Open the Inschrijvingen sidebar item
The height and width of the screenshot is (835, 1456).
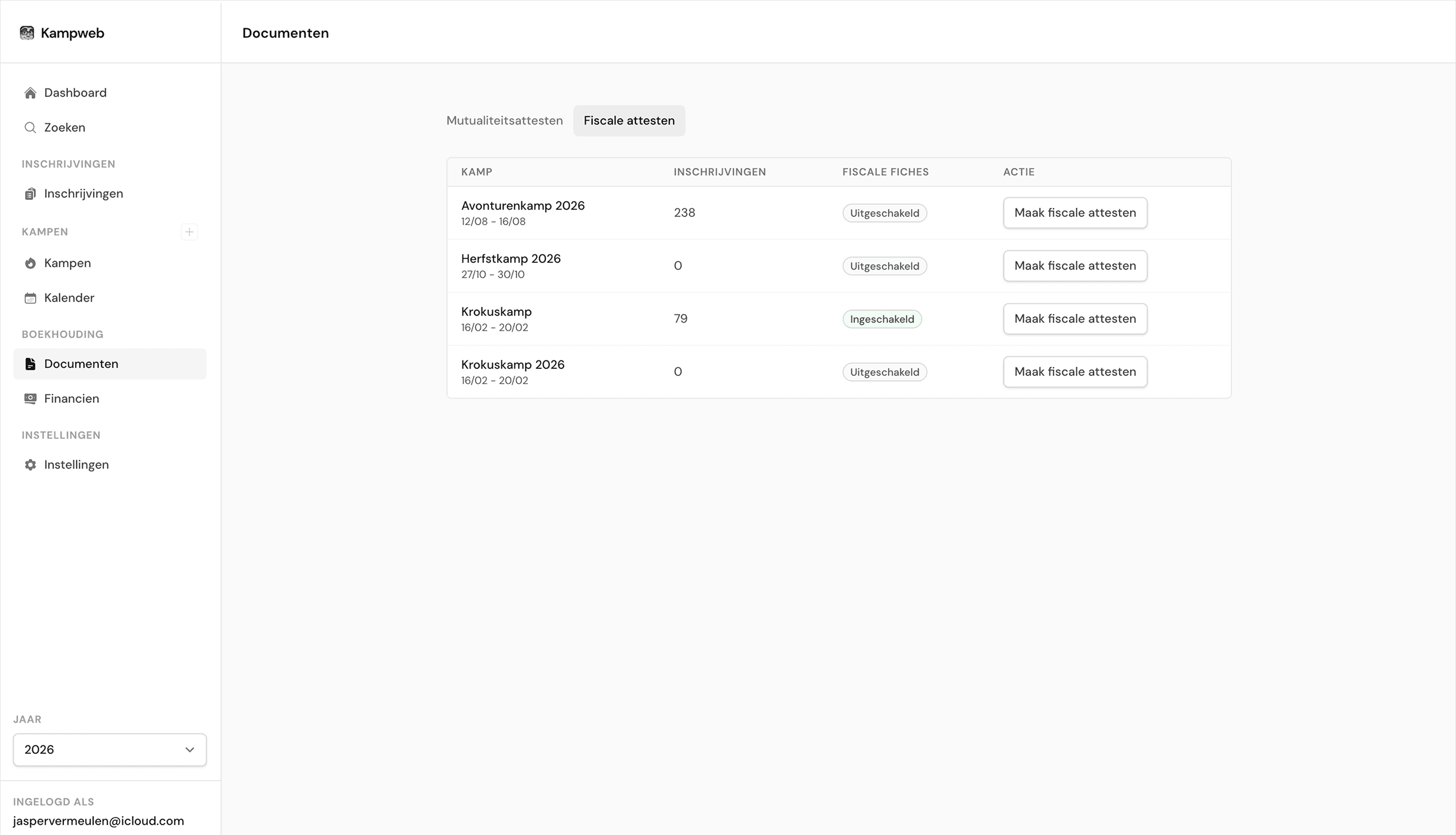point(110,194)
